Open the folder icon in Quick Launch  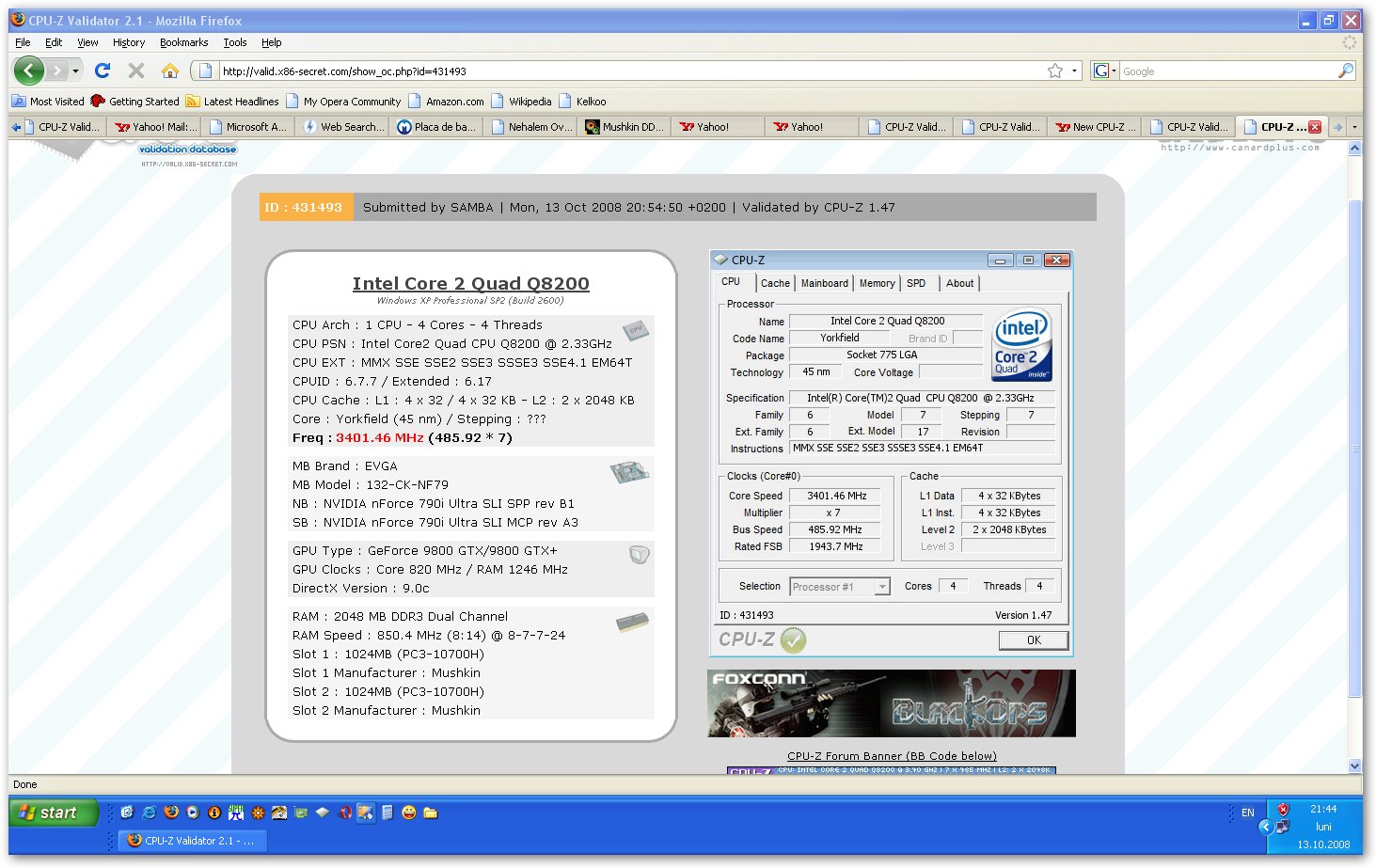click(431, 813)
